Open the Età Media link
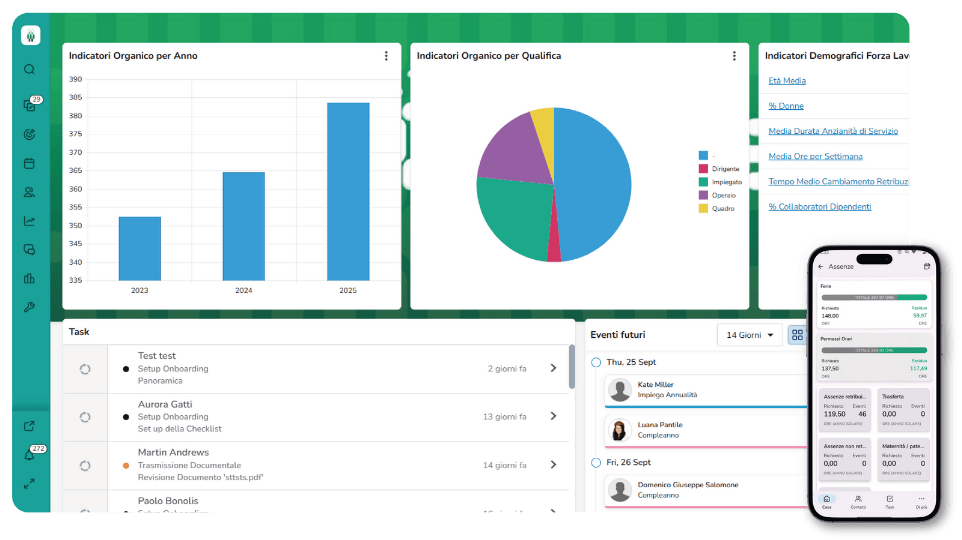Image resolution: width=962 pixels, height=540 pixels. pos(787,81)
